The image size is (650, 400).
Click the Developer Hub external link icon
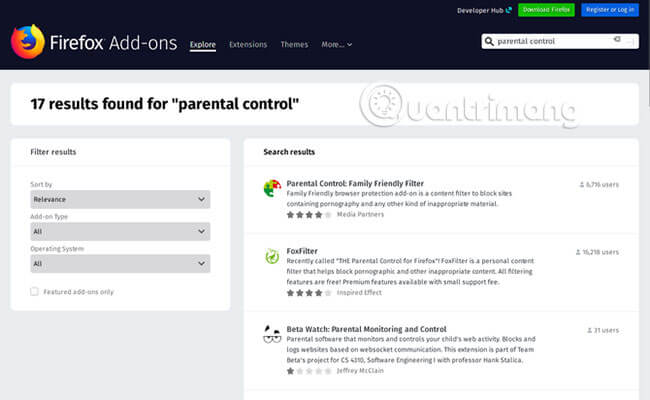coord(509,10)
